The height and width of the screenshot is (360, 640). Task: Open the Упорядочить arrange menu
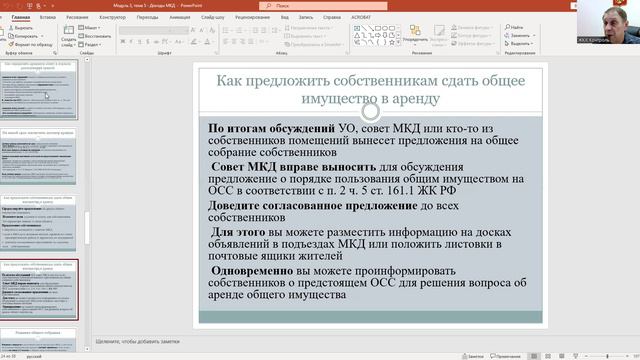click(x=415, y=34)
